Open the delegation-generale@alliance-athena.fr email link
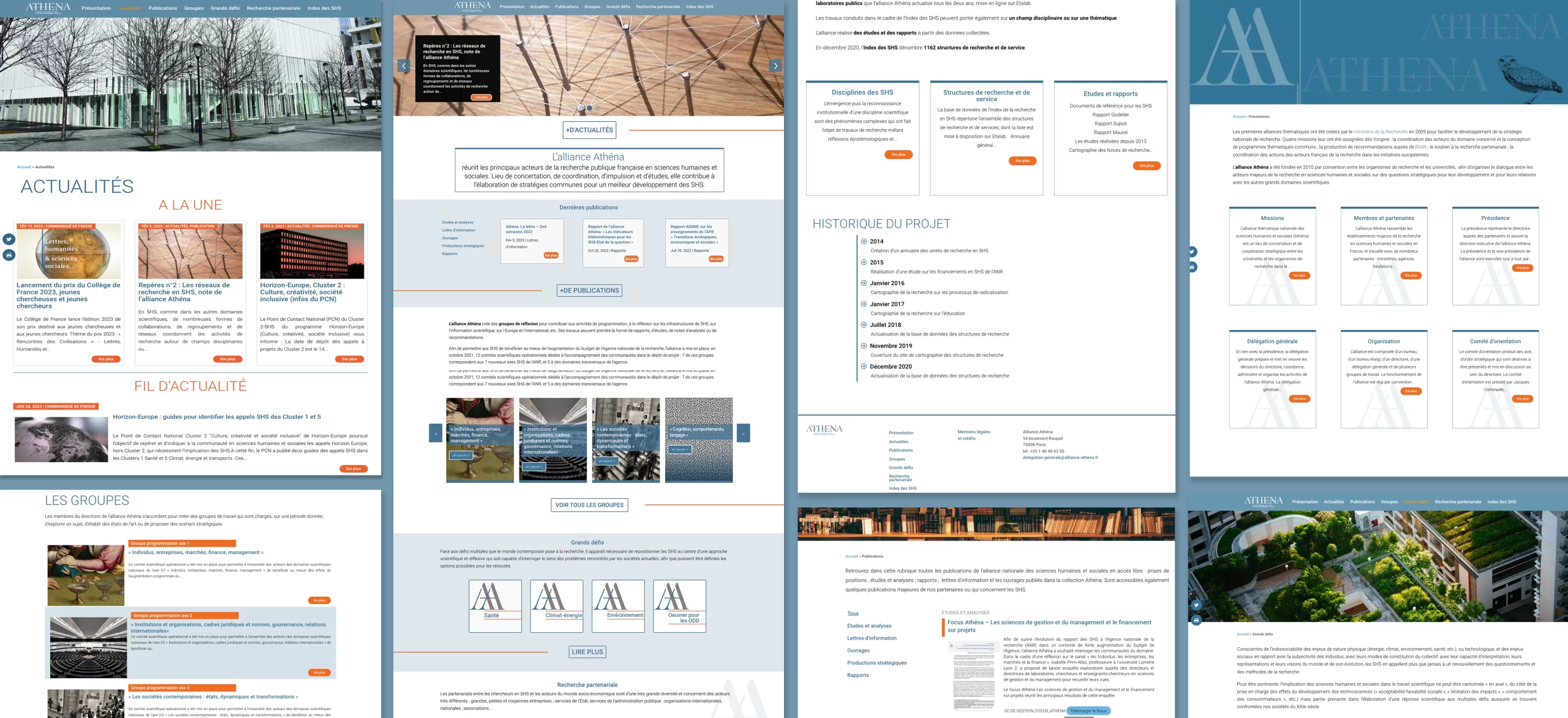Screen dimensions: 1568x718 click(1060, 457)
